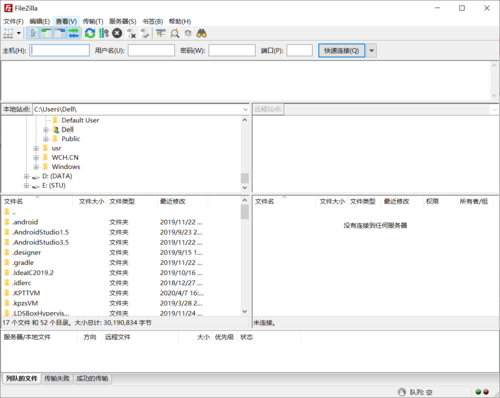Click the 密码(W) password field
This screenshot has height=398, width=500.
click(232, 50)
